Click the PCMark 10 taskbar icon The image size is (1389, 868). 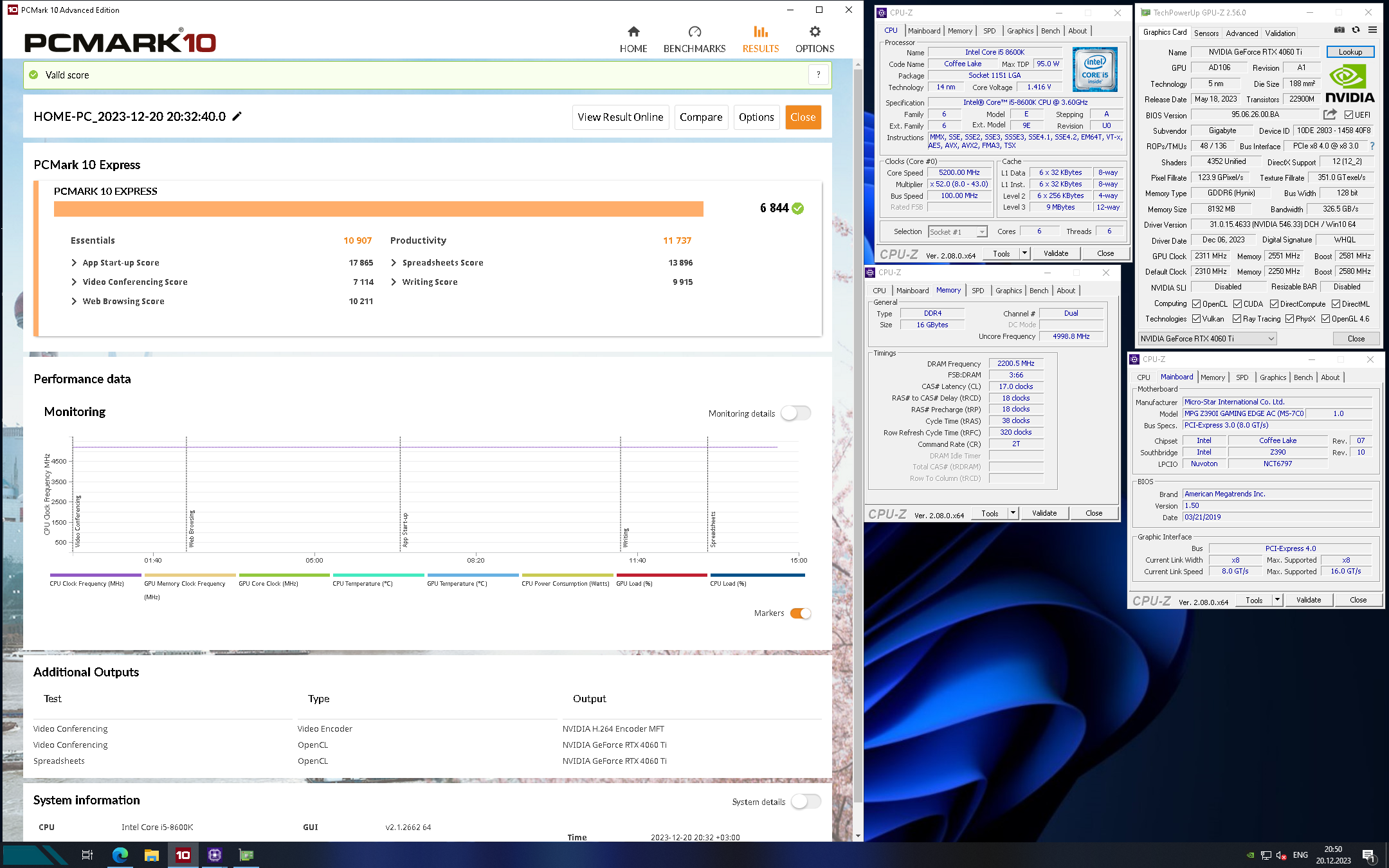coord(183,854)
